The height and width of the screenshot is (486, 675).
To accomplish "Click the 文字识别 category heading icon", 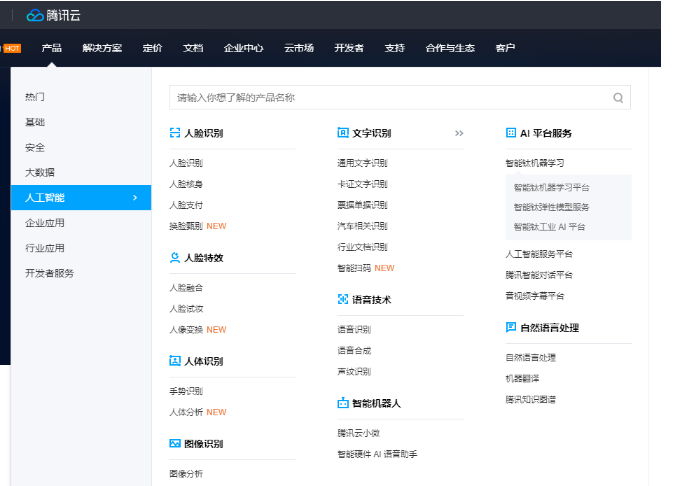I will click(x=343, y=133).
